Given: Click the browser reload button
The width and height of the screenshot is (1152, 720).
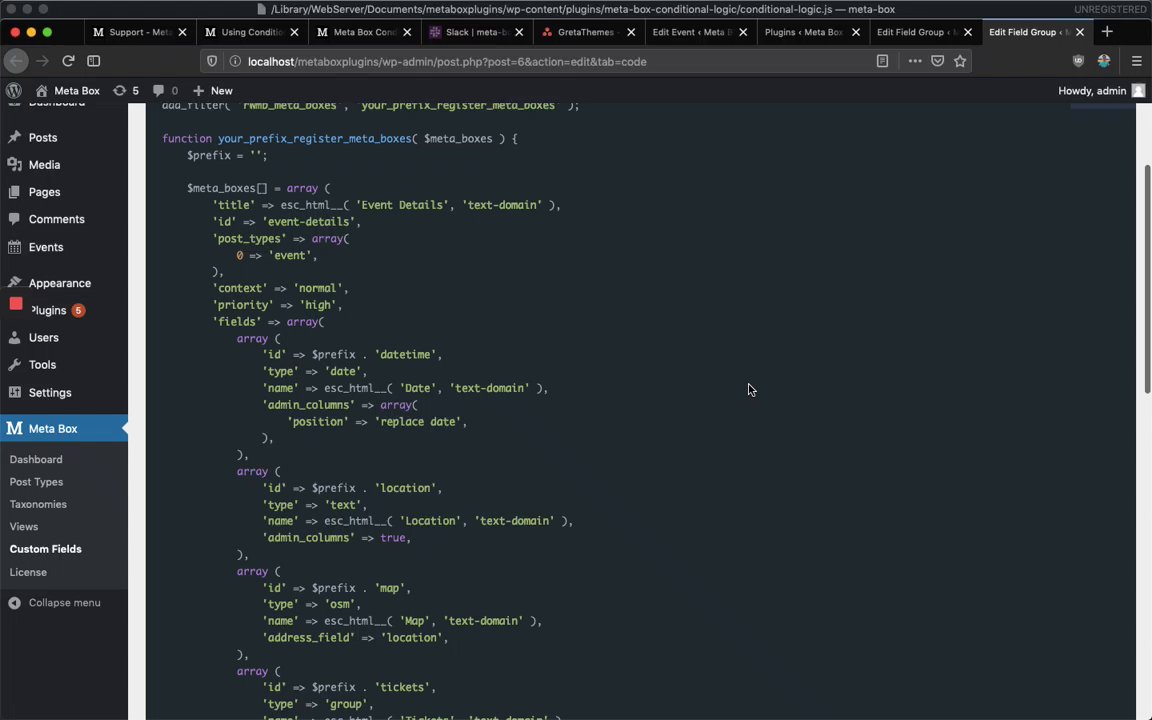Looking at the screenshot, I should point(68,61).
